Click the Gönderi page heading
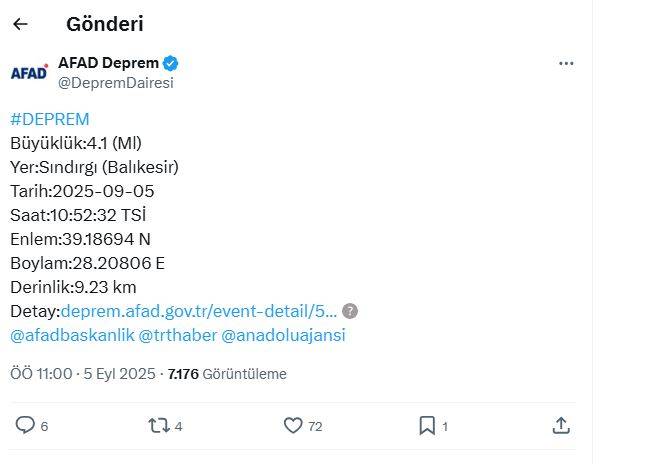Screen dimensions: 650x464 pyautogui.click(x=104, y=24)
